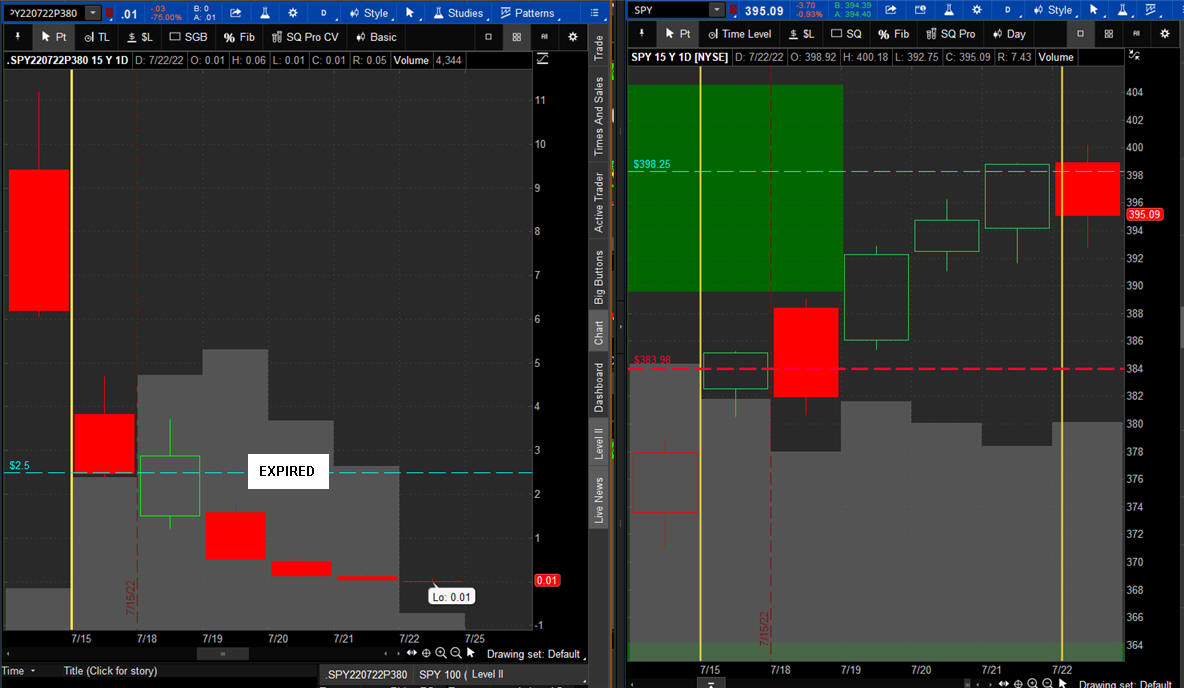The height and width of the screenshot is (688, 1184).
Task: Select the Fib tool in right chart
Action: point(894,33)
